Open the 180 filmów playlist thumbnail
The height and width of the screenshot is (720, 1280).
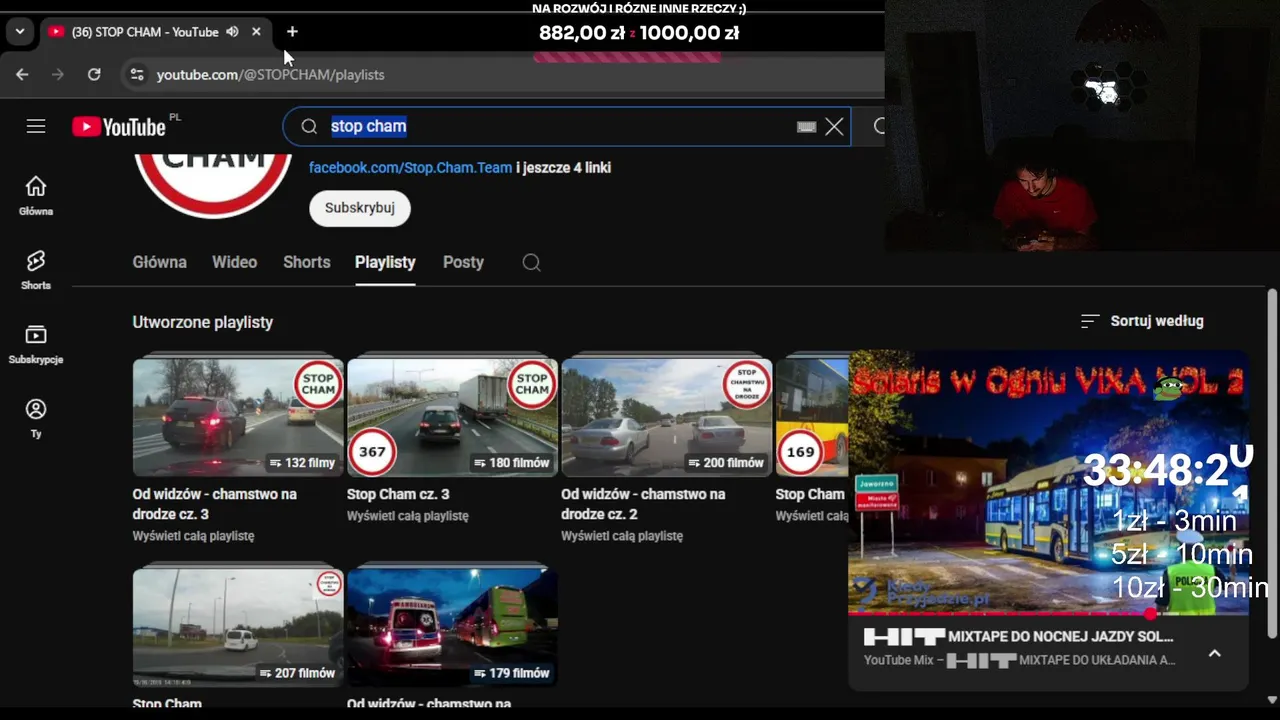(452, 417)
